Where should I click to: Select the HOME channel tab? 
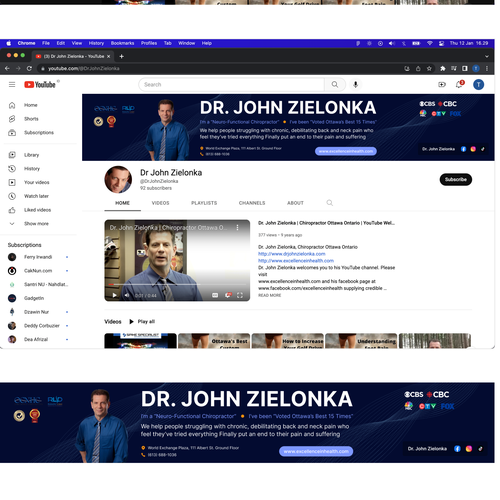pyautogui.click(x=122, y=203)
